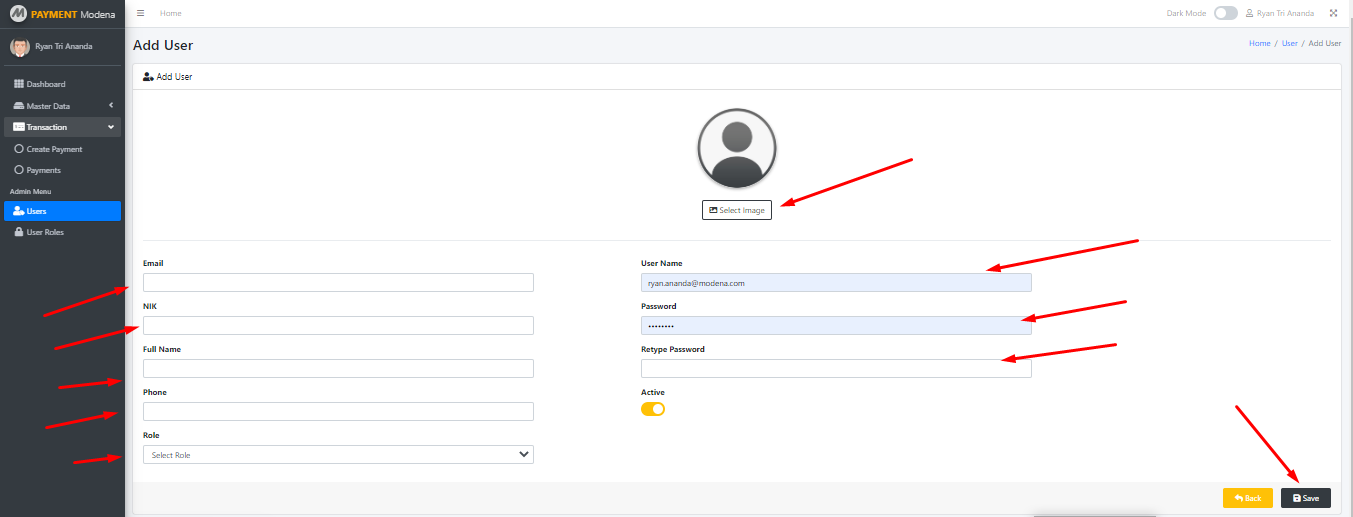Viewport: 1353px width, 517px height.
Task: Collapse the Transaction menu
Action: tap(62, 127)
